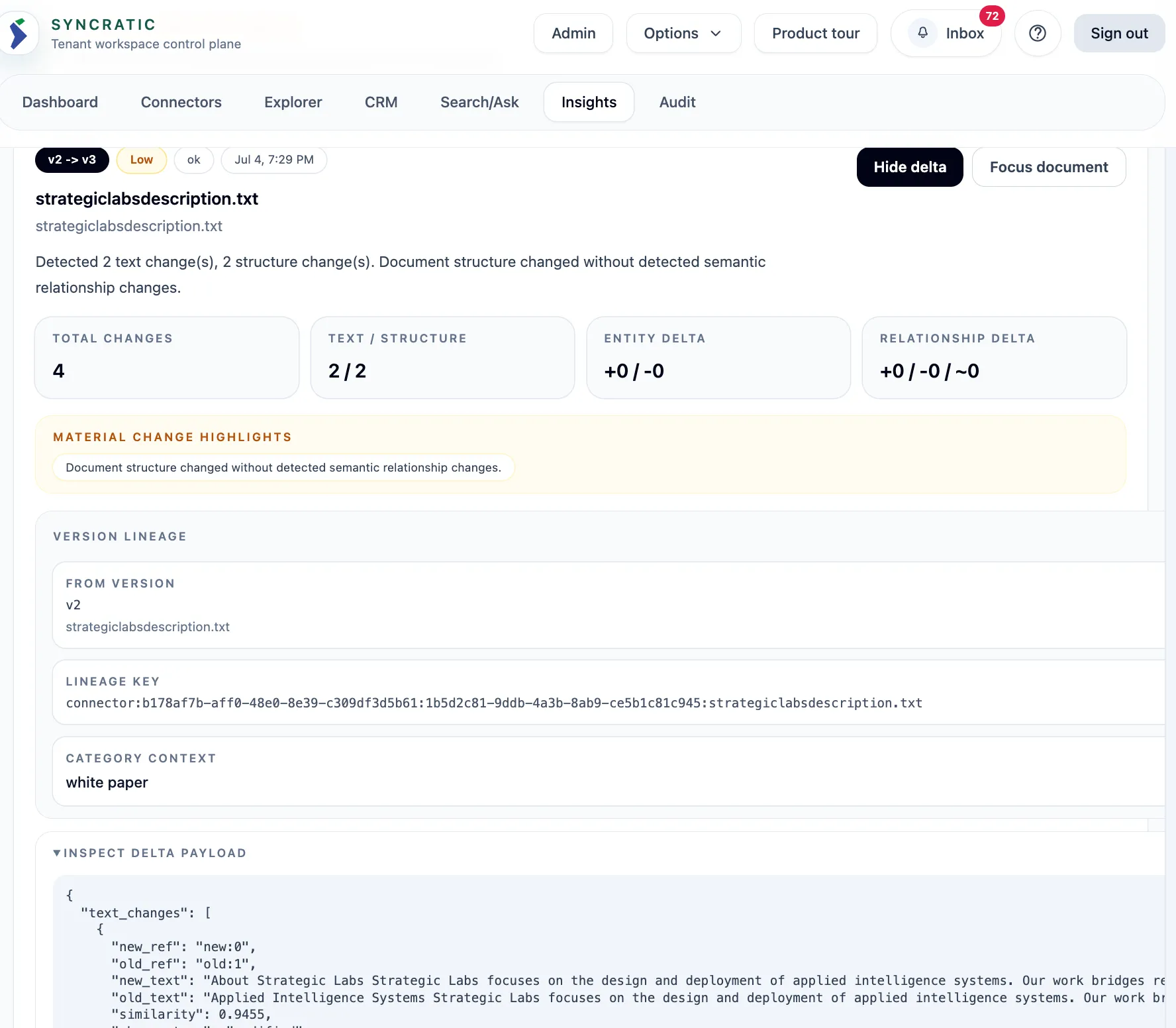Open help question mark icon
This screenshot has width=1176, height=1028.
(1038, 33)
